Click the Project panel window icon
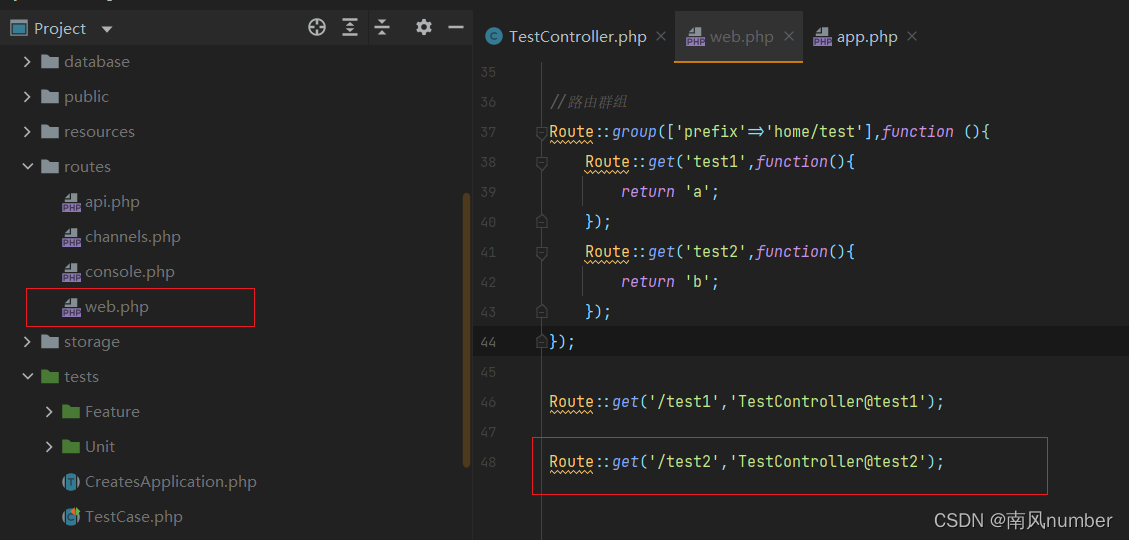 point(18,29)
